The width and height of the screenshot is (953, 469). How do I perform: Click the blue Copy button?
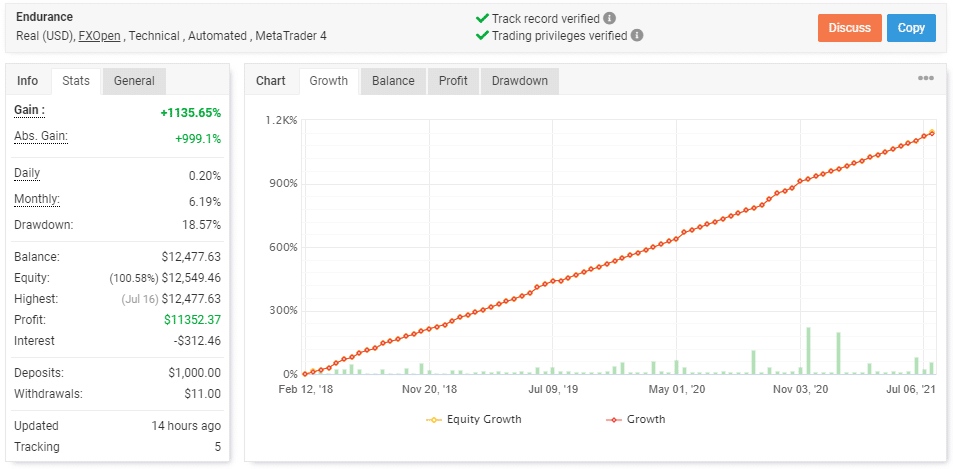(911, 28)
